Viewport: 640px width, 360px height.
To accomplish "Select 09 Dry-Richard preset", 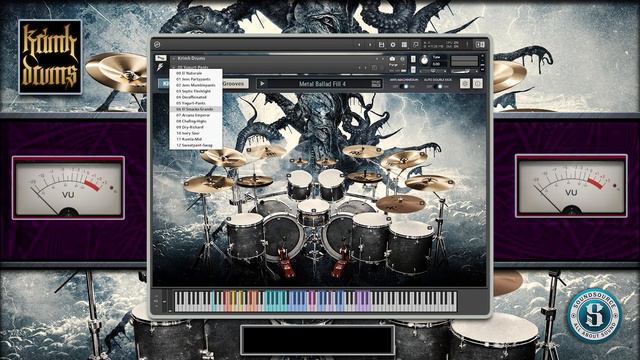I will tap(196, 127).
